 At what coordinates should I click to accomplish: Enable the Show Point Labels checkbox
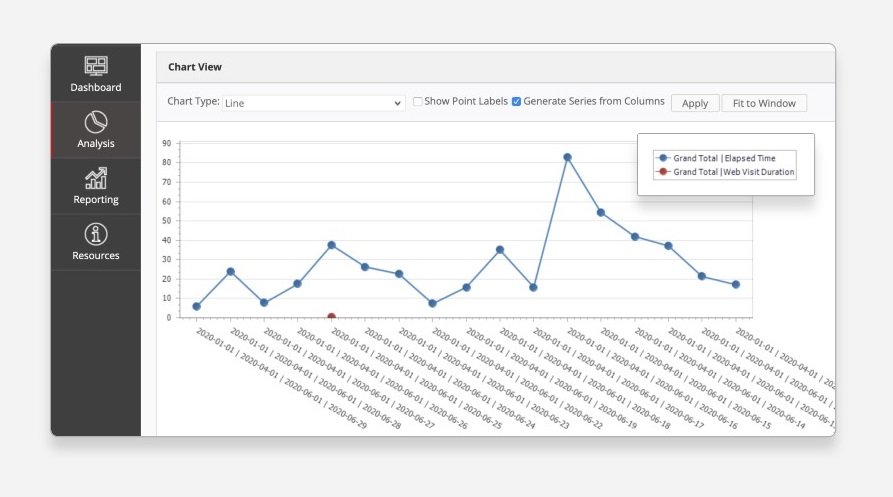pyautogui.click(x=418, y=102)
